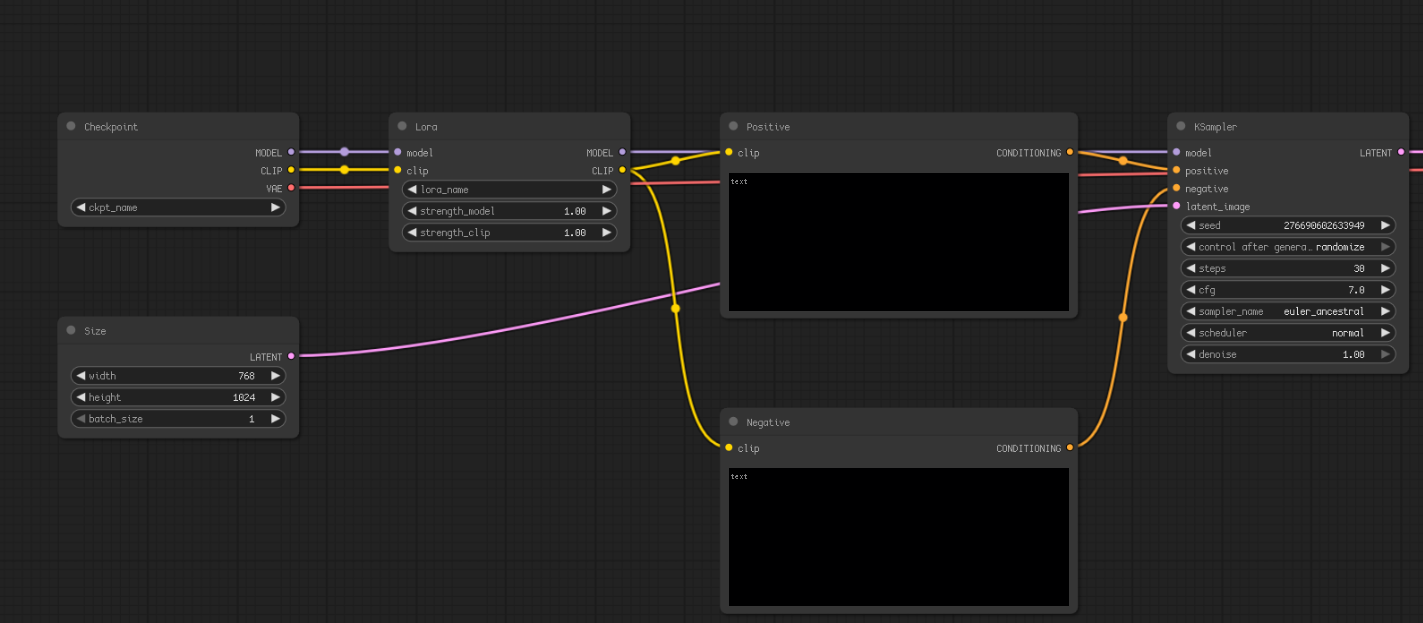1423x623 pixels.
Task: Click the Lora clip input socket
Action: (x=397, y=170)
